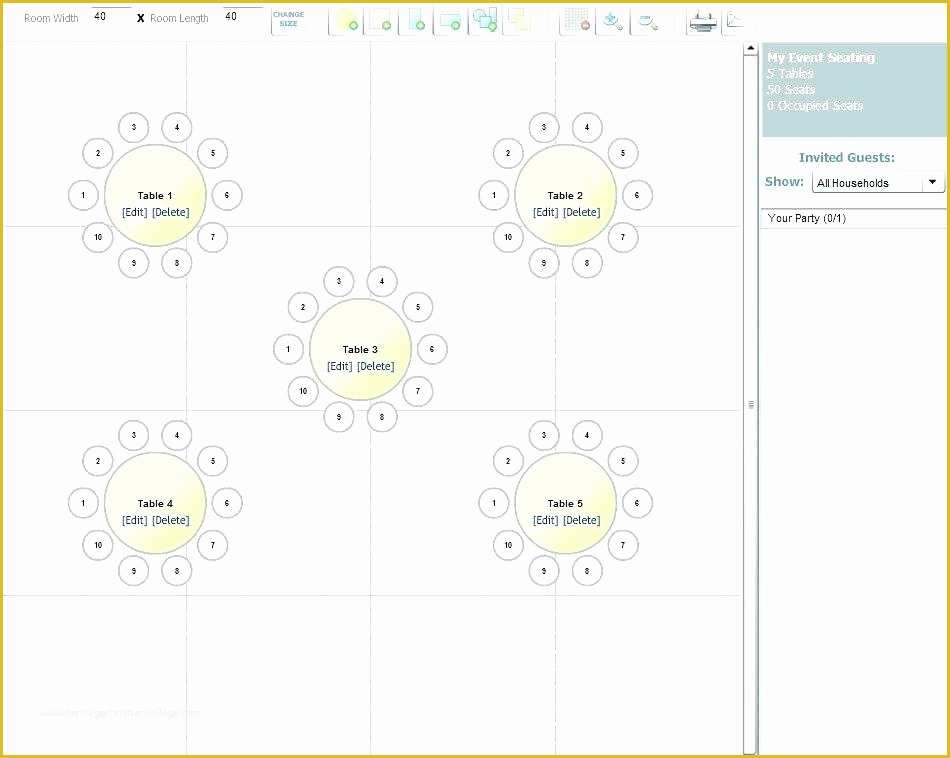Add a tall rectangular table icon
The height and width of the screenshot is (758, 950).
[x=416, y=20]
